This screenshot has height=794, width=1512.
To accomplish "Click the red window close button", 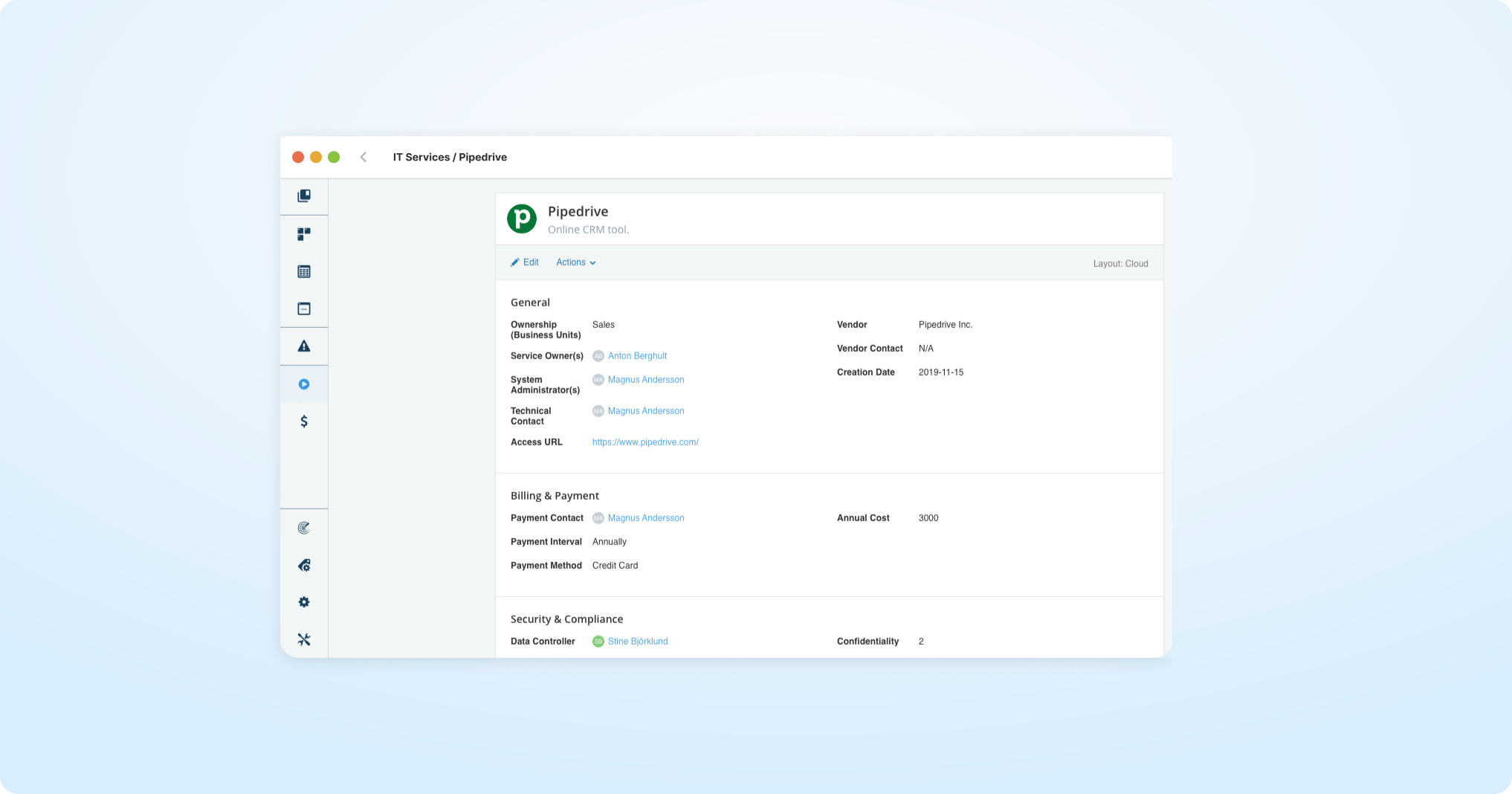I will coord(298,157).
